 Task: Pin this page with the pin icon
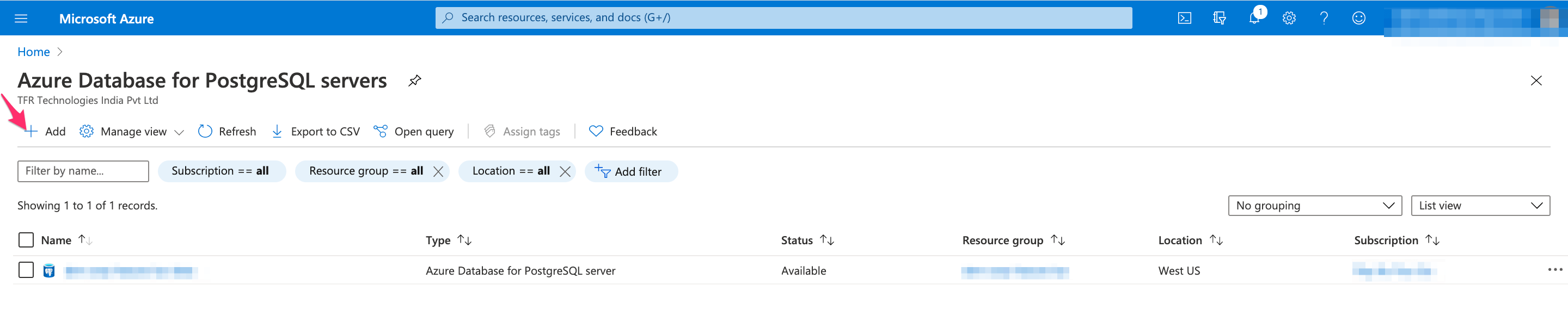[414, 81]
